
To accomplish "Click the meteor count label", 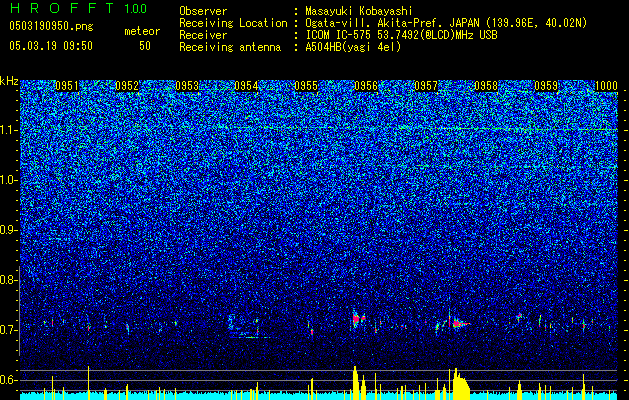I will [x=142, y=31].
